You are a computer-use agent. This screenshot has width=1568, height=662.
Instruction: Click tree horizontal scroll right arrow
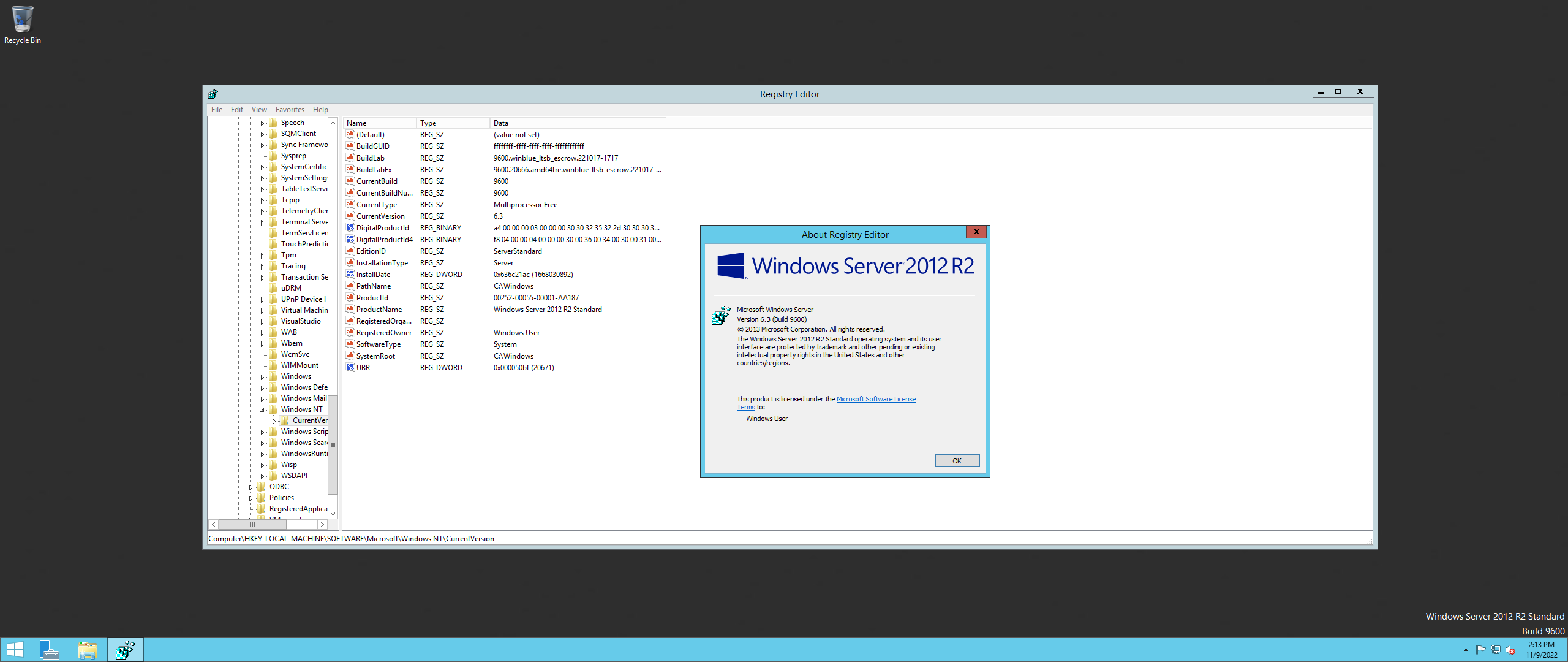point(322,525)
